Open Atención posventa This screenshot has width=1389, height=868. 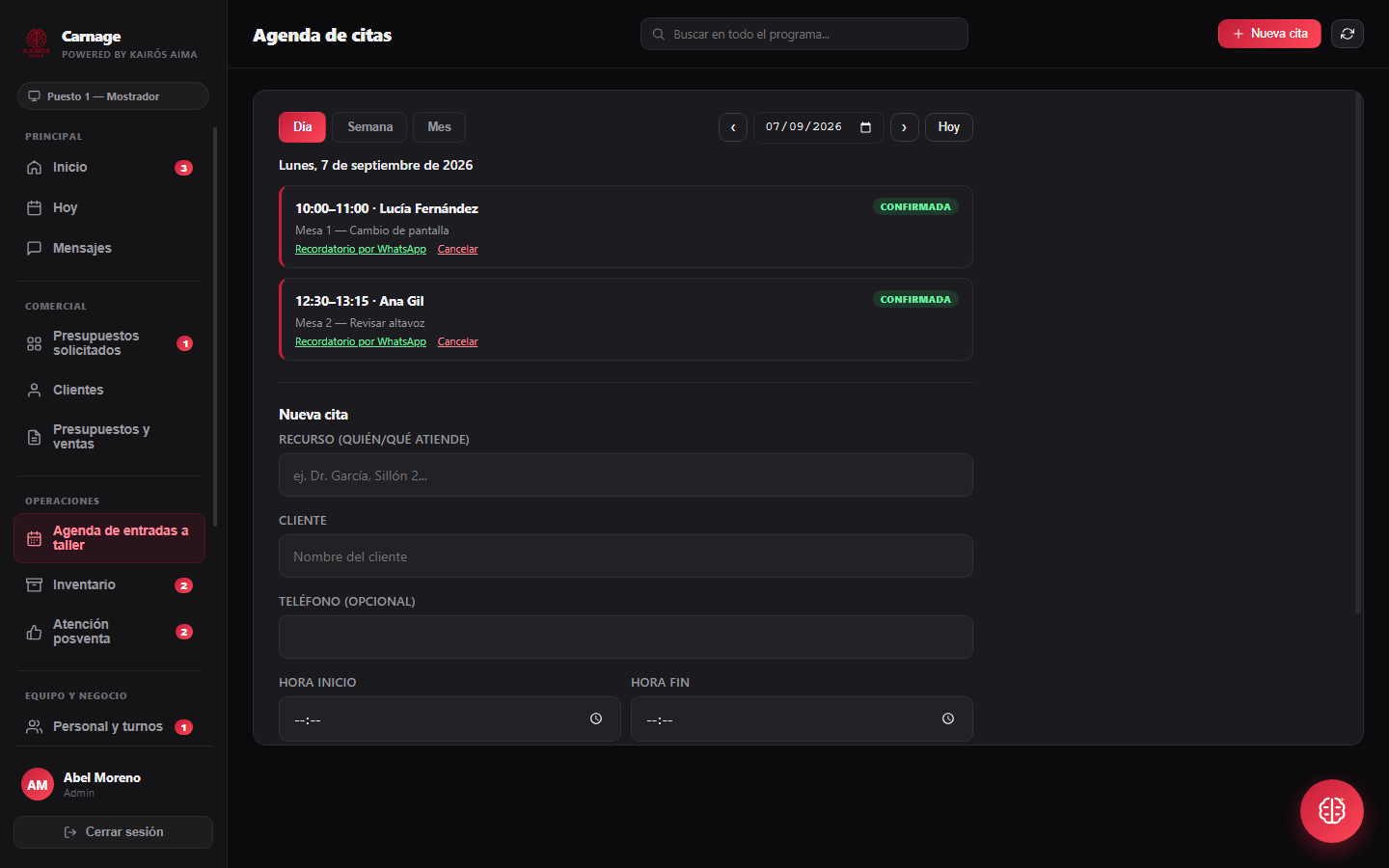point(109,632)
